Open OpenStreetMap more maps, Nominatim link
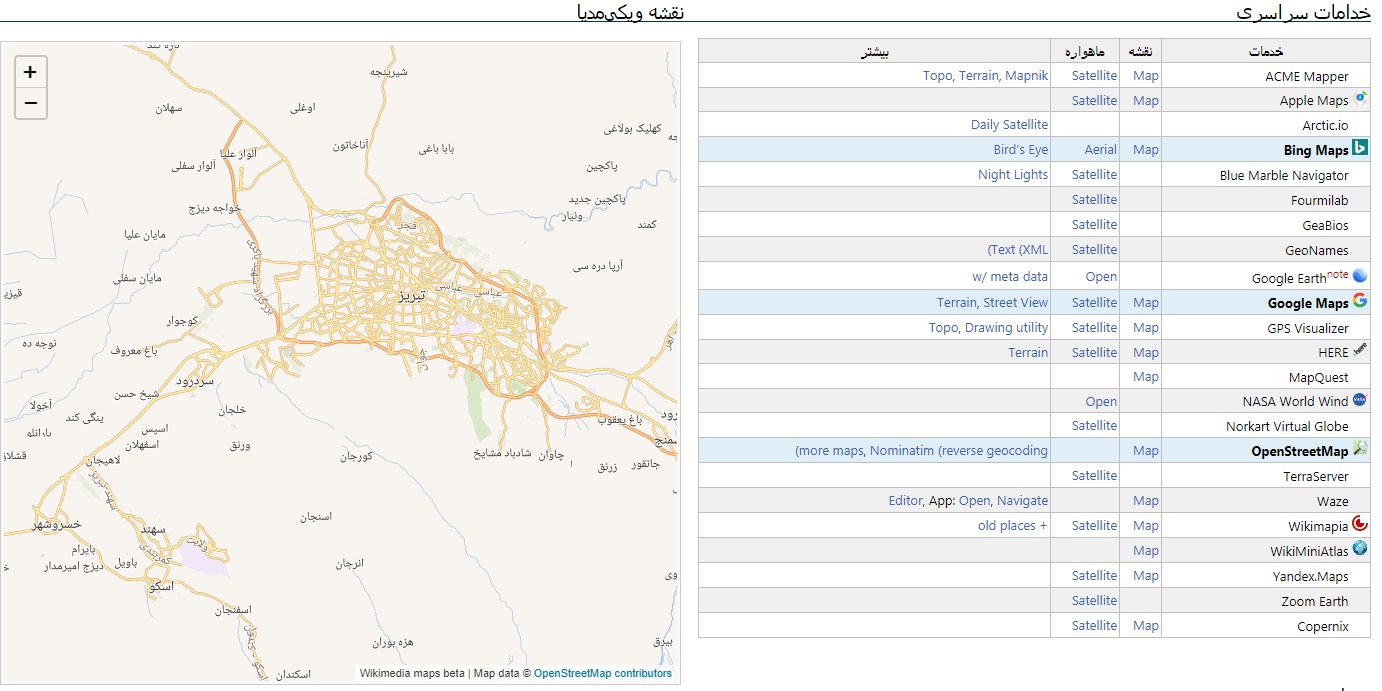The image size is (1382, 691). click(x=922, y=451)
